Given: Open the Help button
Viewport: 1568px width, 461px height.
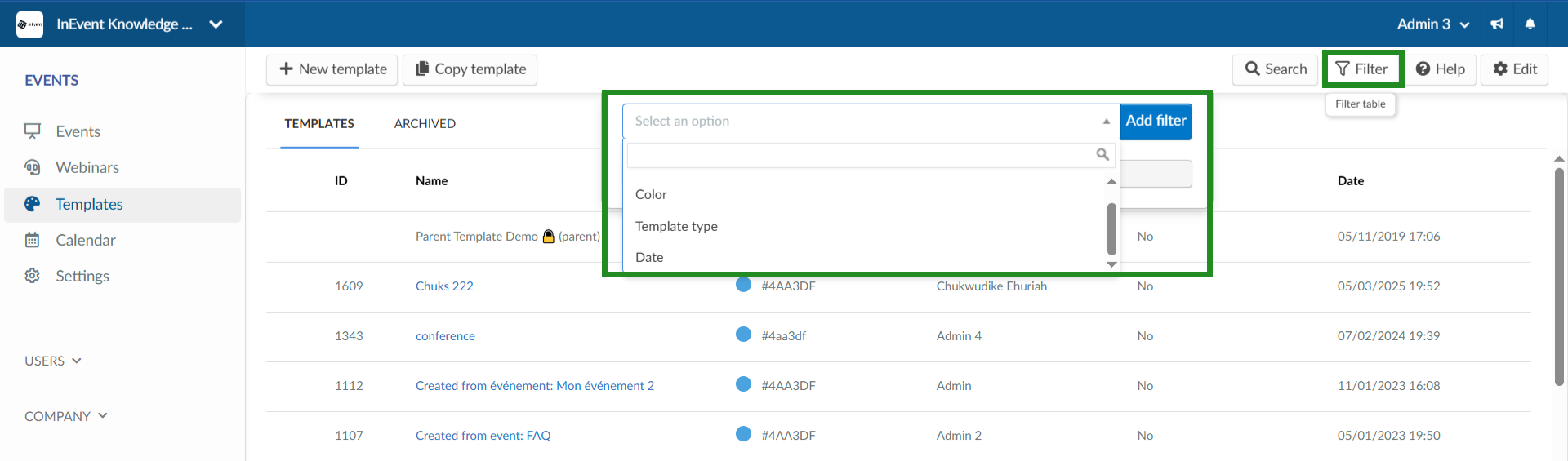Looking at the screenshot, I should (x=1441, y=69).
